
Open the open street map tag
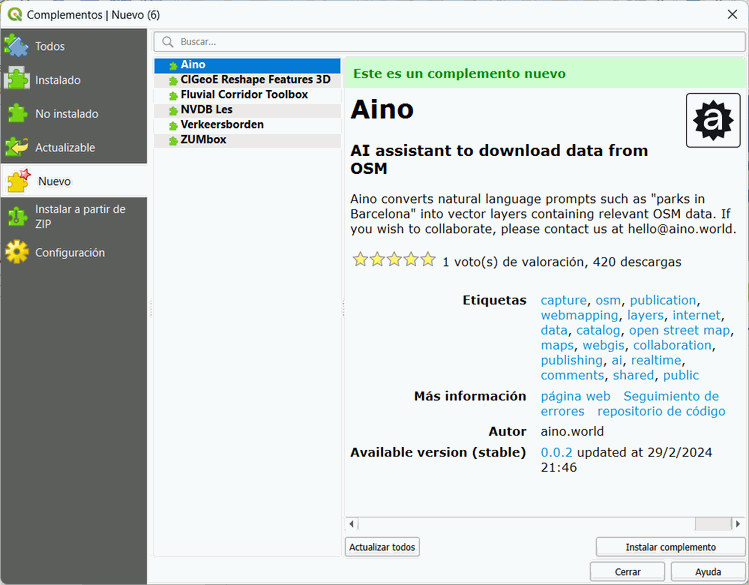[x=680, y=330]
